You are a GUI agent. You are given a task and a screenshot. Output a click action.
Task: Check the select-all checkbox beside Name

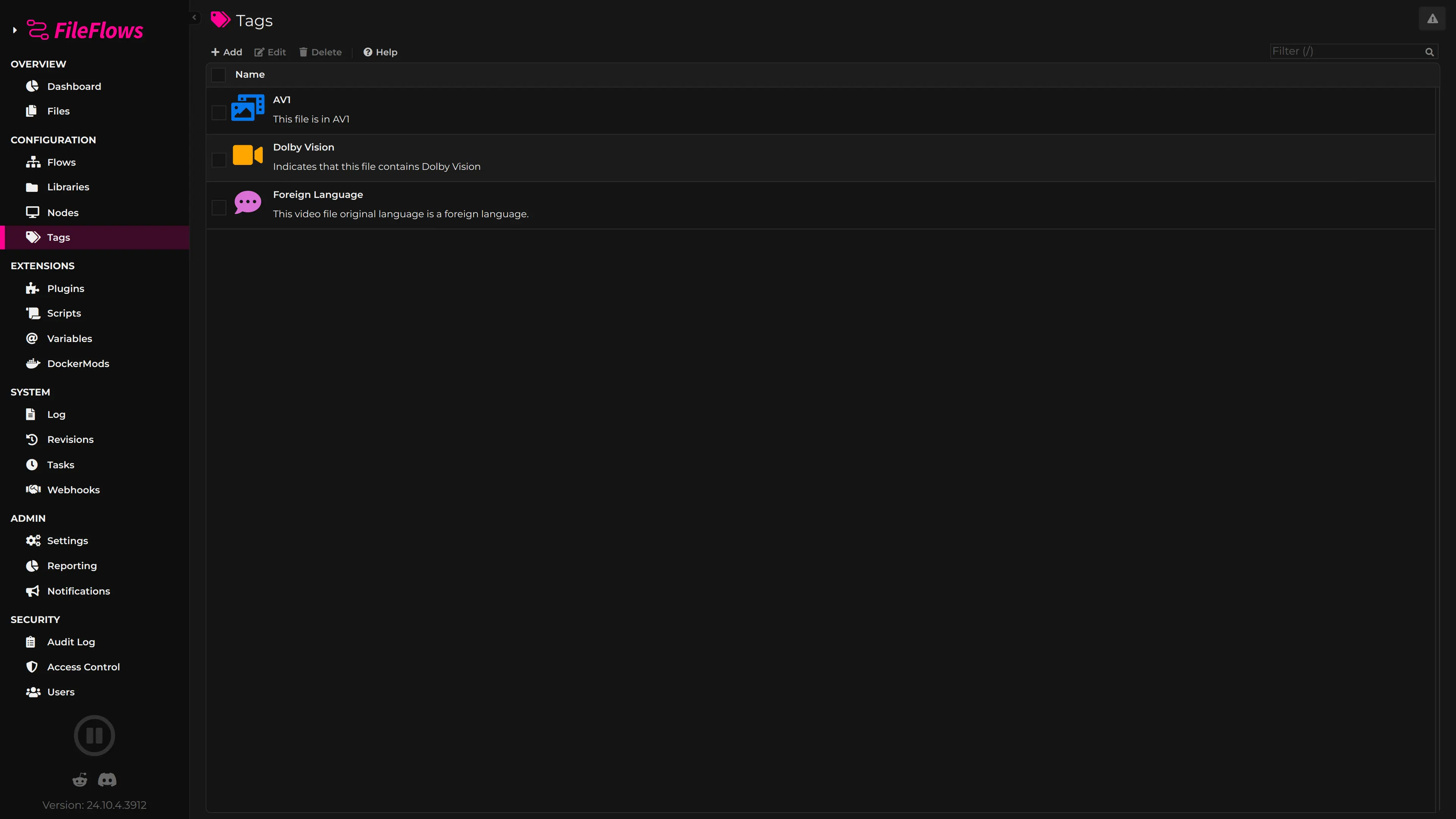click(x=218, y=75)
